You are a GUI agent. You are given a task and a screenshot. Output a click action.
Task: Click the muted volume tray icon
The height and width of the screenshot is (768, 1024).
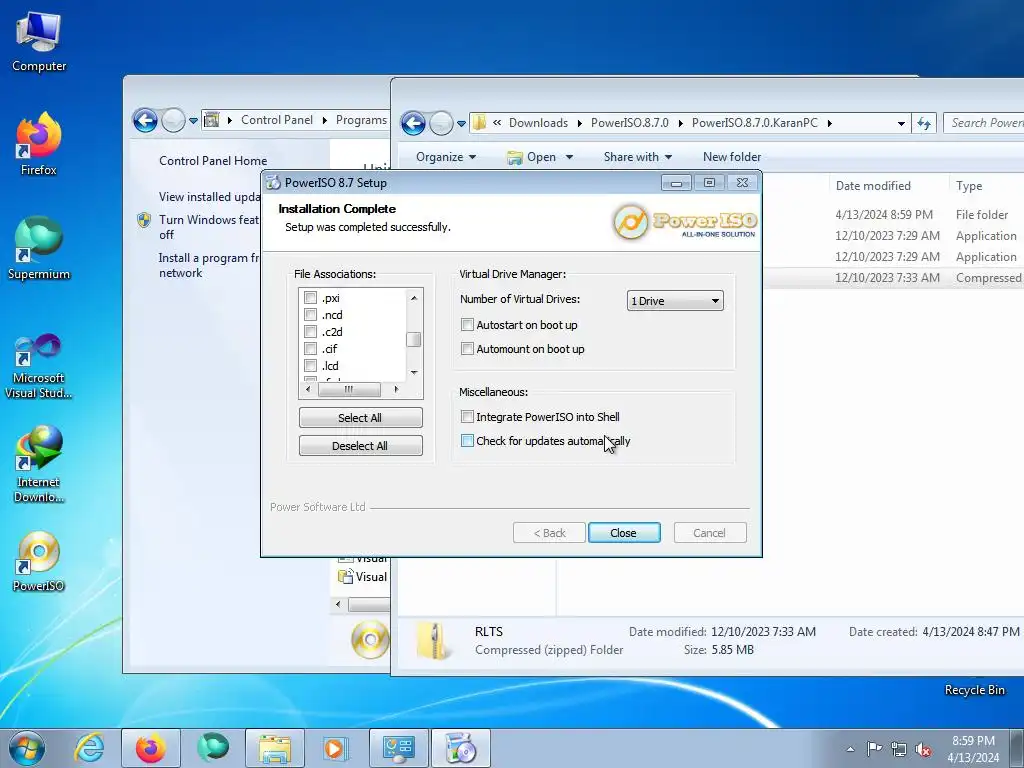pyautogui.click(x=923, y=749)
